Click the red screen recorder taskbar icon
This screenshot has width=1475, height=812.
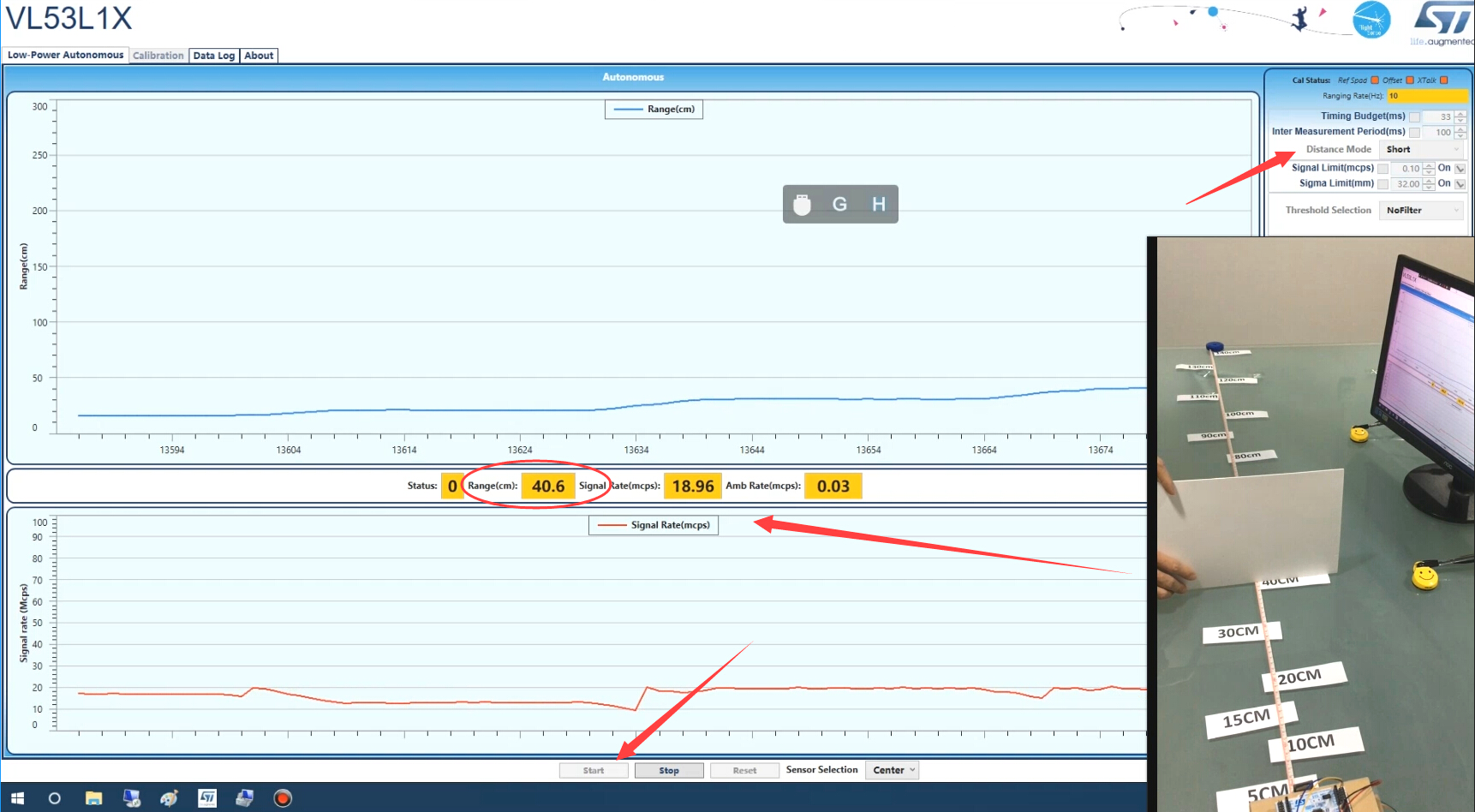(283, 798)
